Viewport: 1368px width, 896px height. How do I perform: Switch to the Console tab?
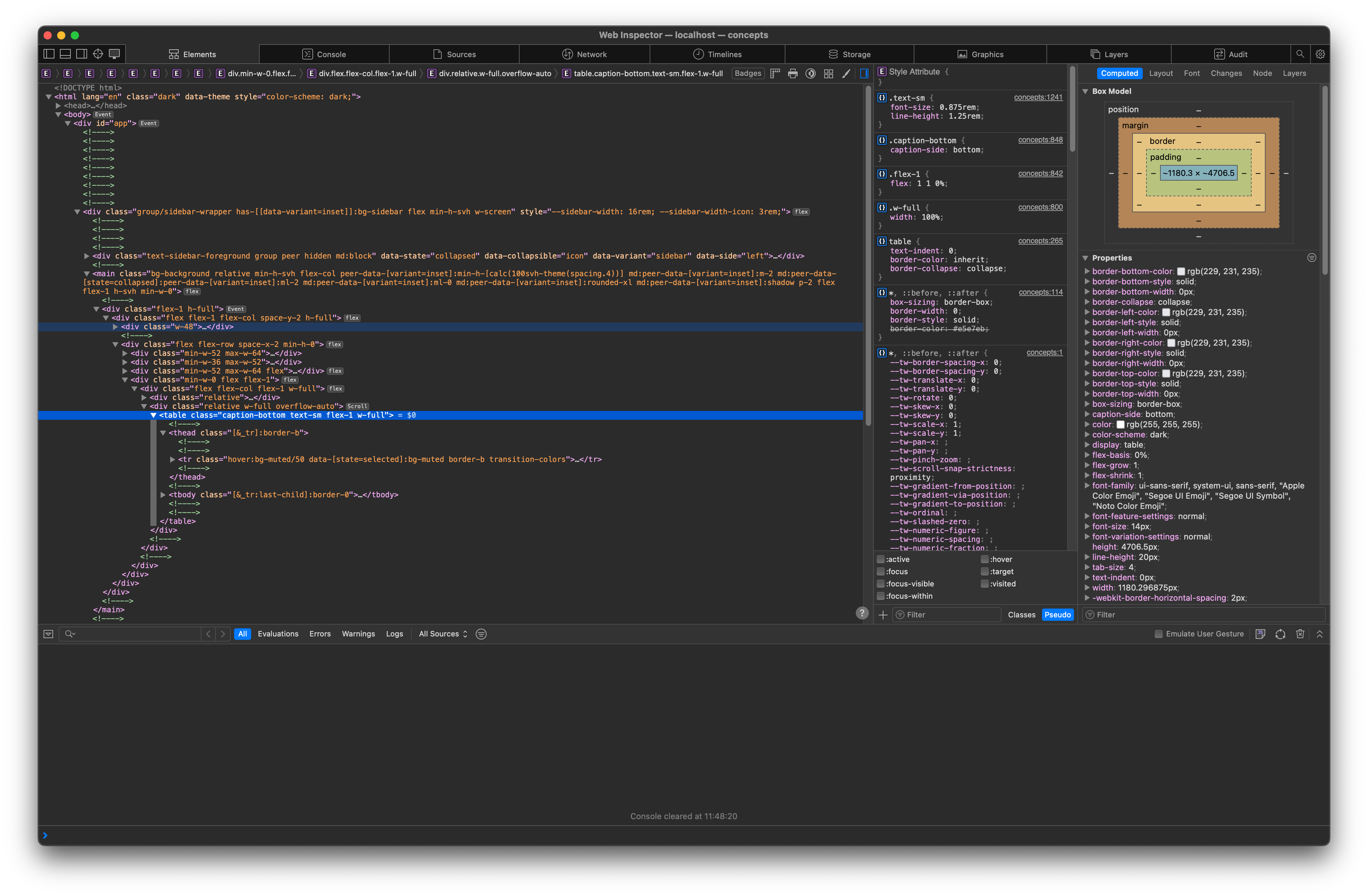click(324, 54)
